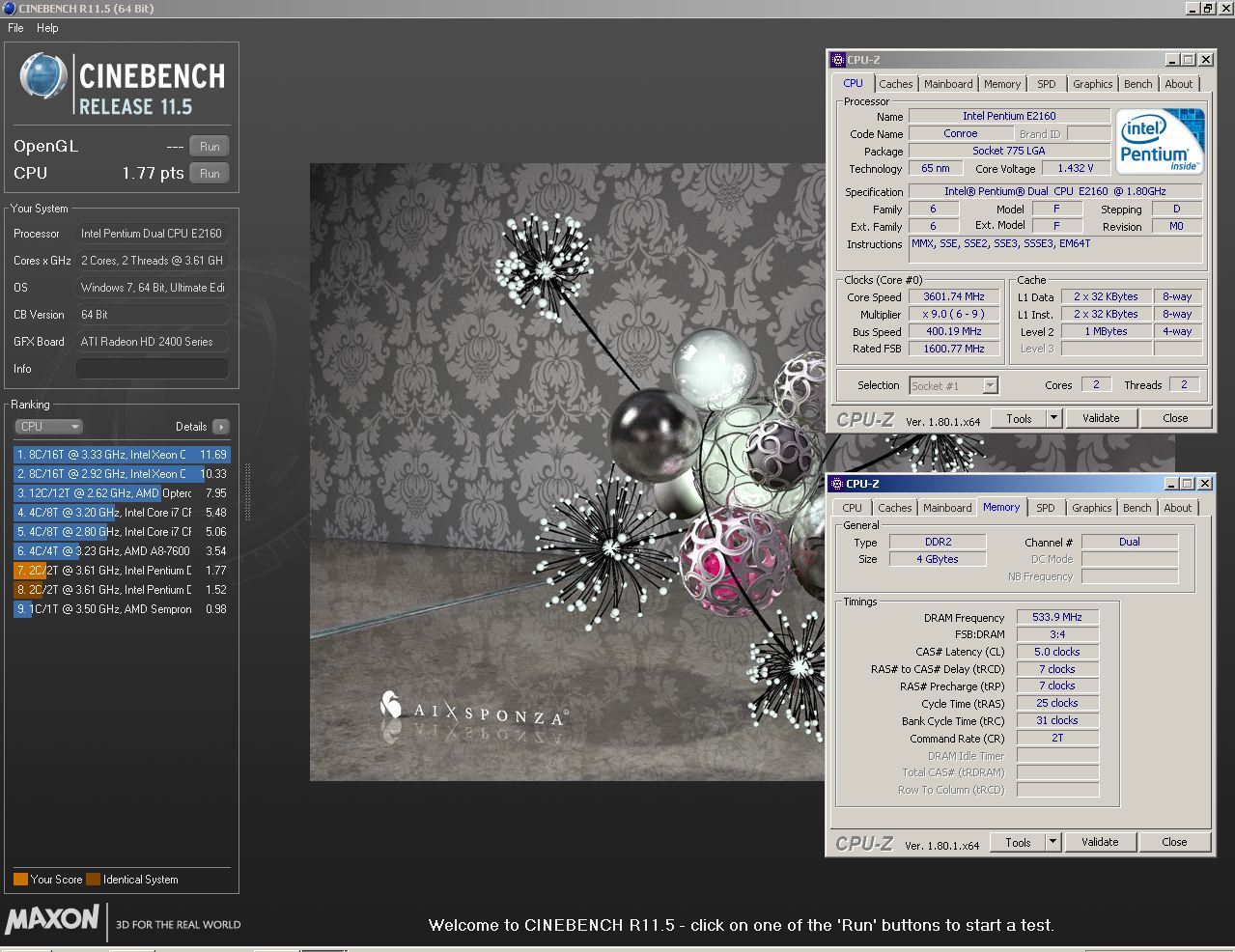Click the FSB:DRAM 3:4 value
Image resolution: width=1235 pixels, height=952 pixels.
pos(1057,635)
